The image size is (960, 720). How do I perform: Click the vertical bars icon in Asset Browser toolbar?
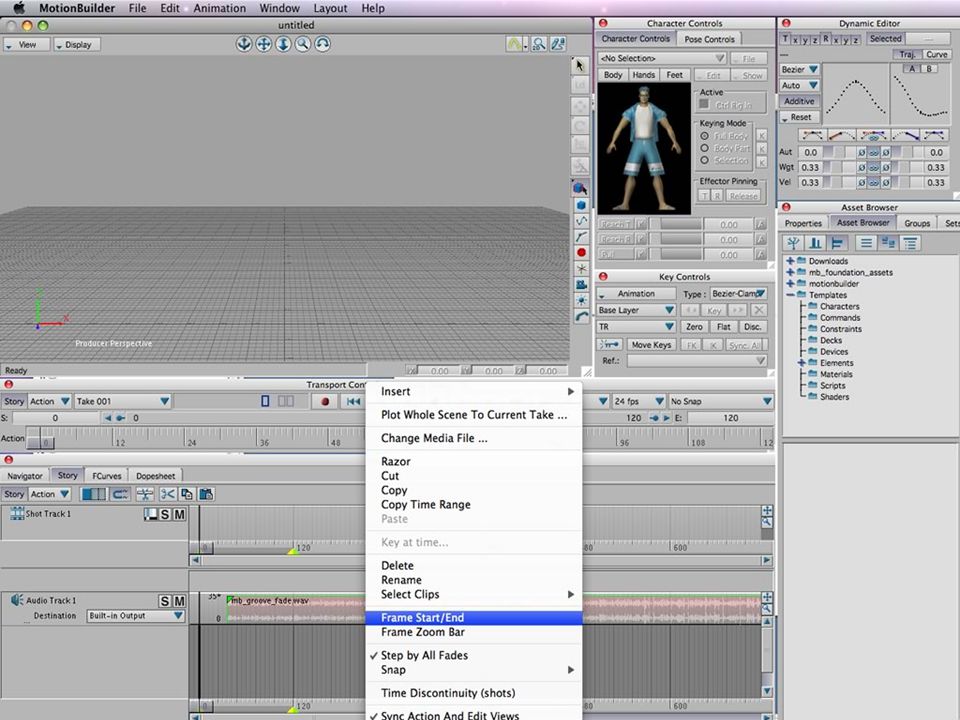pos(815,243)
